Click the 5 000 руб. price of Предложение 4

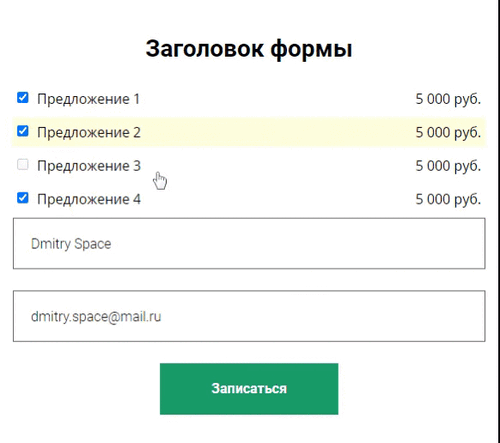pos(448,199)
